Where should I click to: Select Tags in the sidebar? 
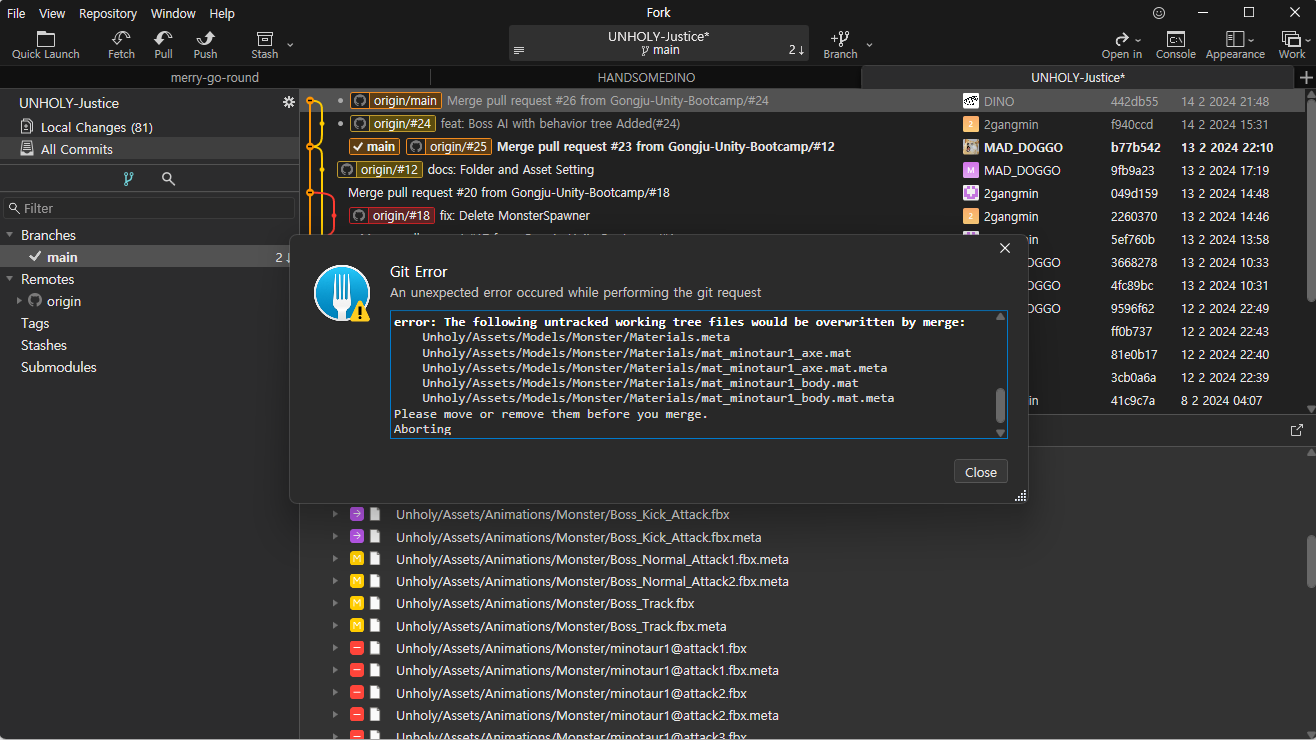tap(35, 323)
